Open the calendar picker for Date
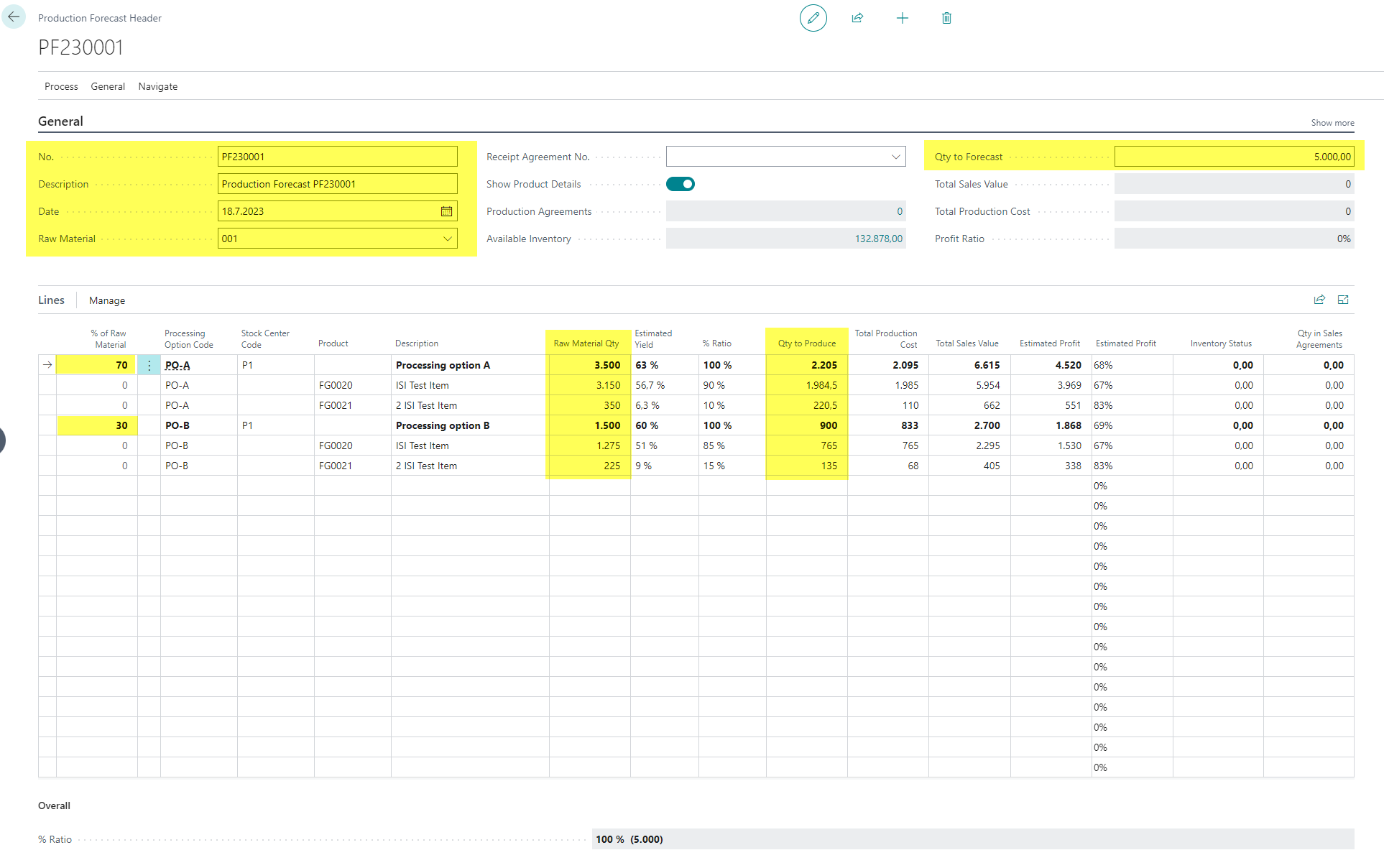 point(446,211)
